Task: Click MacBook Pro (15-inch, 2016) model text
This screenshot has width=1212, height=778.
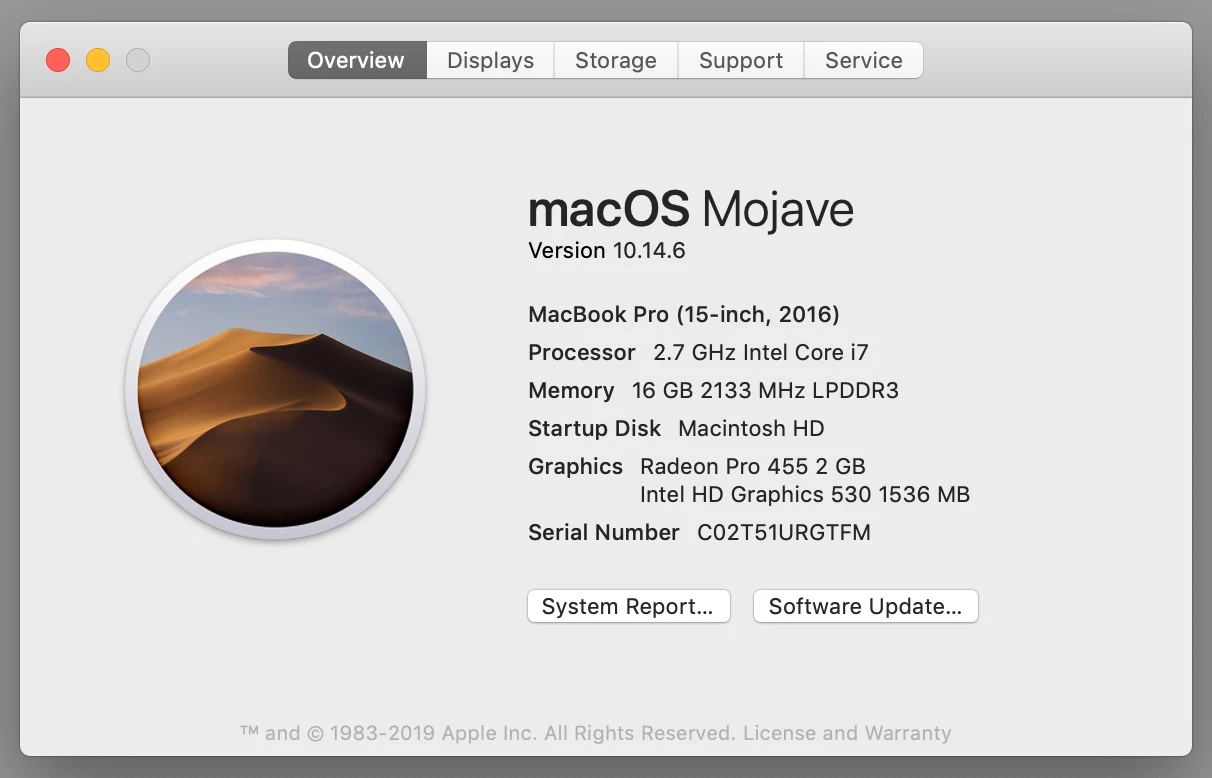Action: point(684,314)
